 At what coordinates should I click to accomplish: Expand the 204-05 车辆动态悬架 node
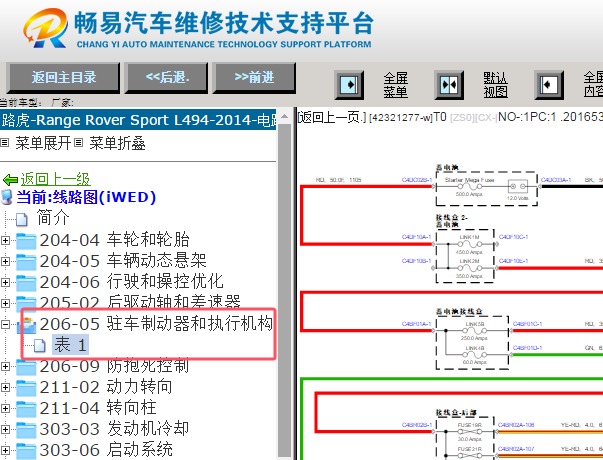[5, 262]
